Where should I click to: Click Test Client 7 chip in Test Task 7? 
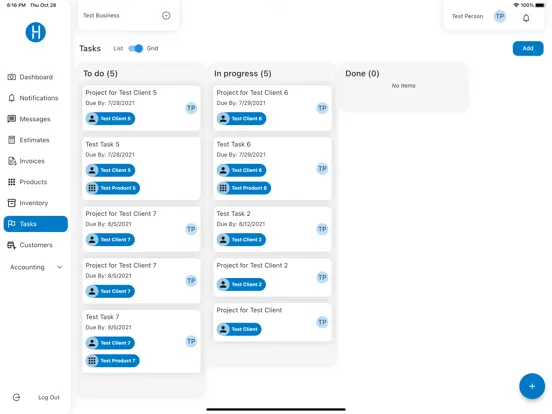(110, 343)
